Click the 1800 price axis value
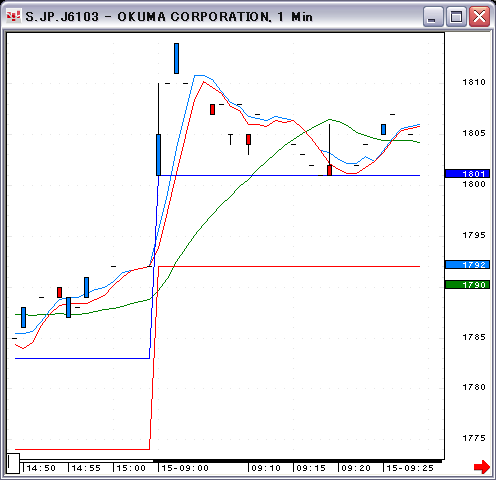 pos(474,184)
